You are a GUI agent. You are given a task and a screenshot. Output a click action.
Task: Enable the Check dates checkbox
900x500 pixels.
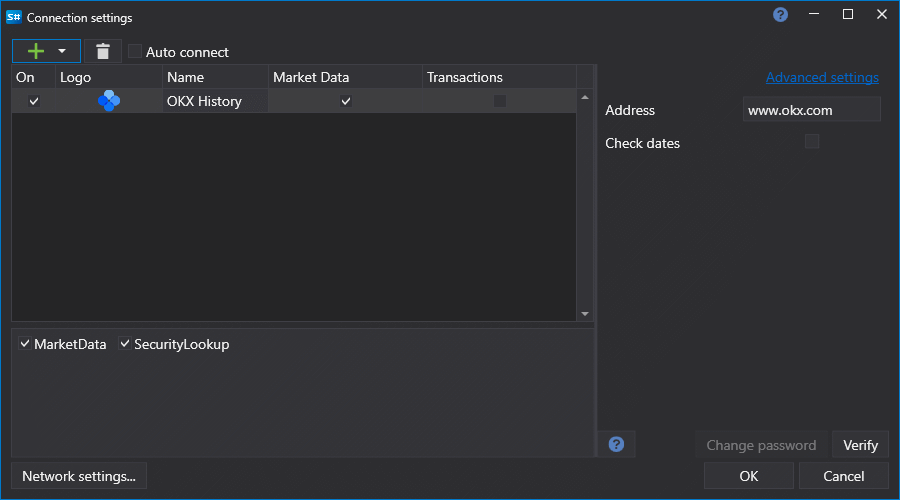tap(812, 142)
